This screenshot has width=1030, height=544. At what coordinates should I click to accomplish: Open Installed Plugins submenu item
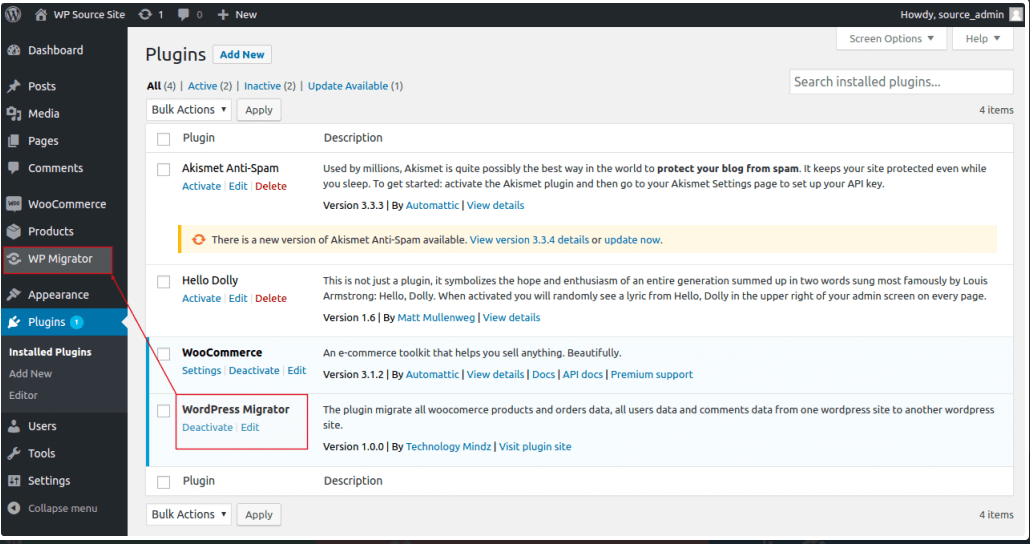click(x=50, y=352)
